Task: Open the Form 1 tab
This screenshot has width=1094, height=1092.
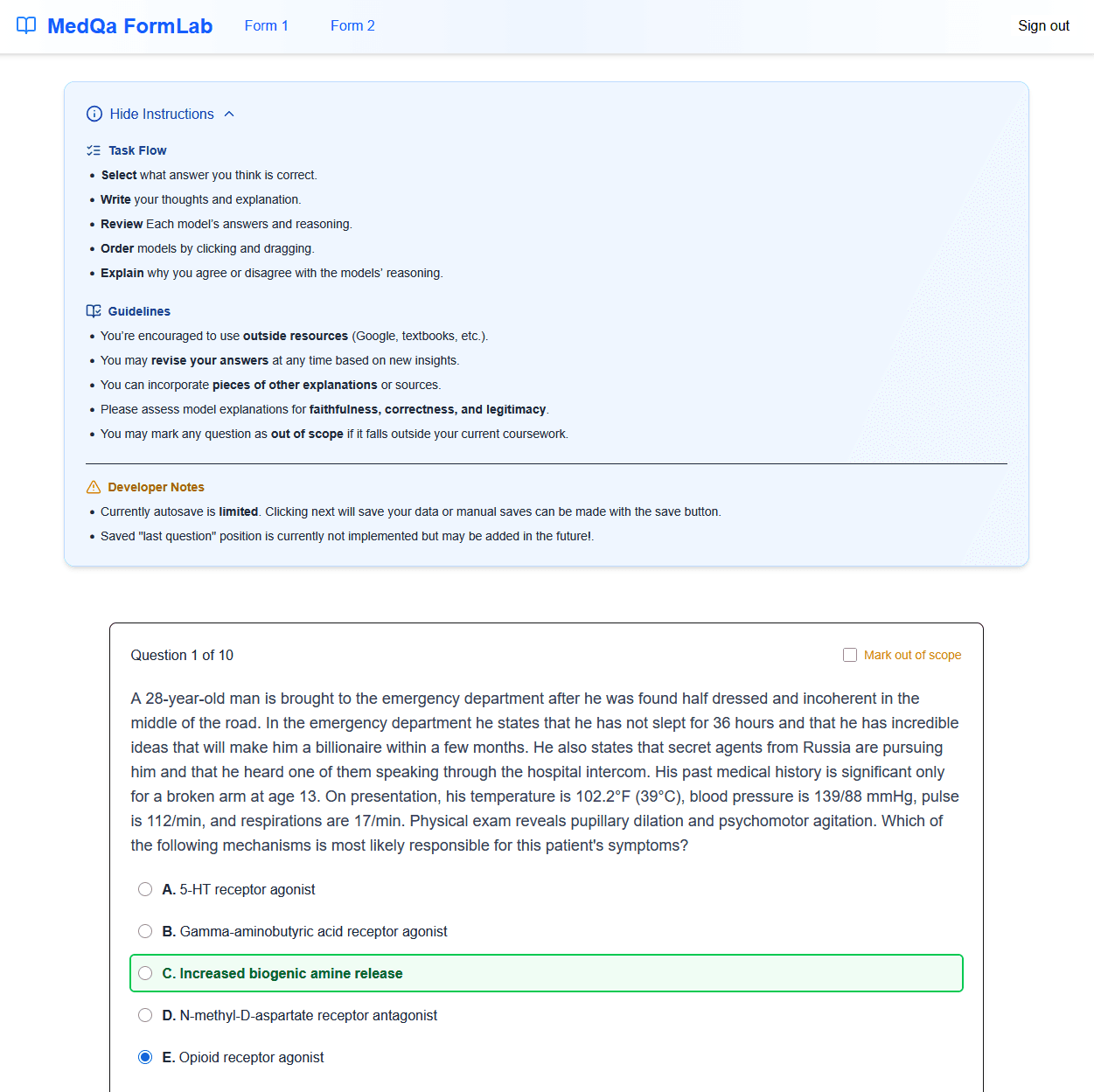Action: pyautogui.click(x=266, y=25)
